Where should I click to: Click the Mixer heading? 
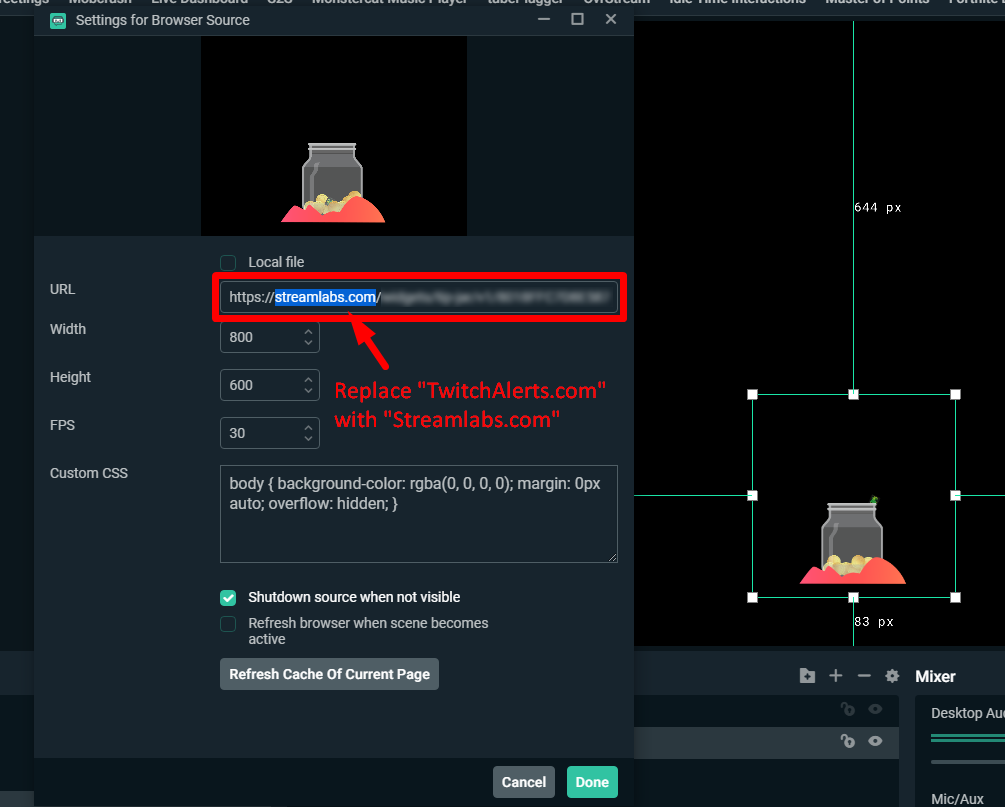pos(935,677)
